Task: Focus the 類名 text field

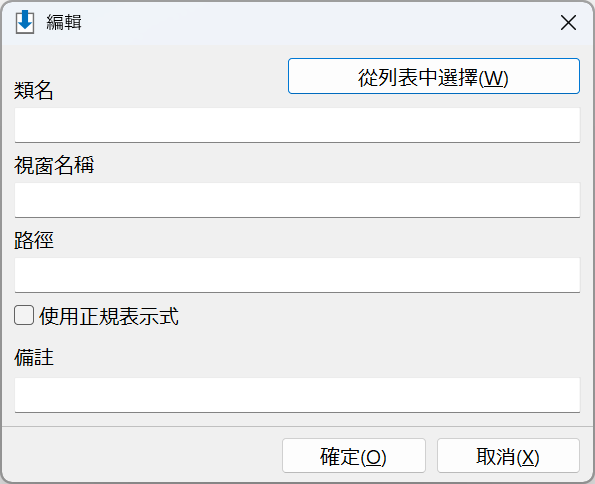Action: pos(297,125)
